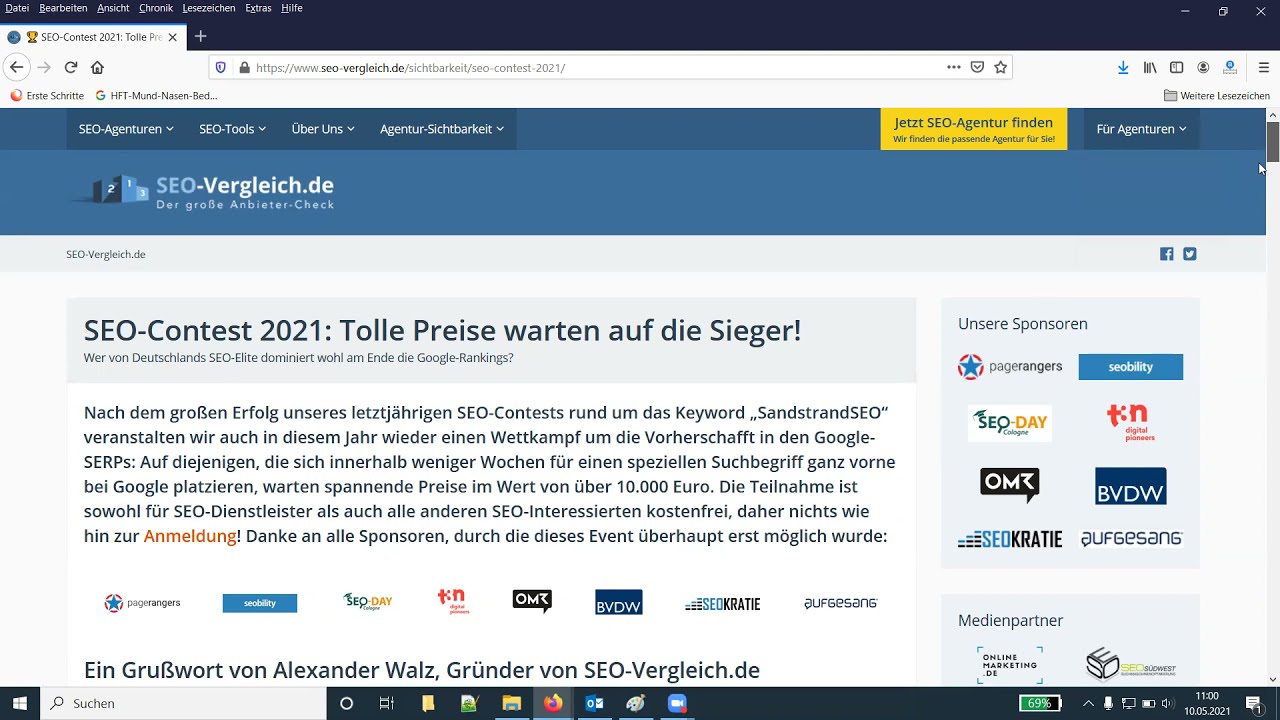Expand the SEO-Tools dropdown menu
This screenshot has height=720, width=1280.
[232, 129]
